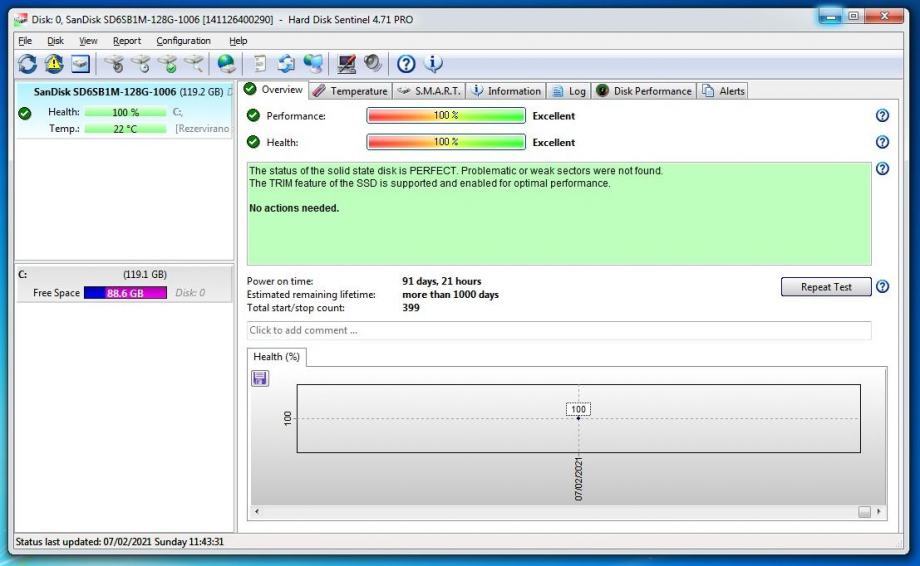Click the monitor with red pen toolbar icon

coord(346,63)
